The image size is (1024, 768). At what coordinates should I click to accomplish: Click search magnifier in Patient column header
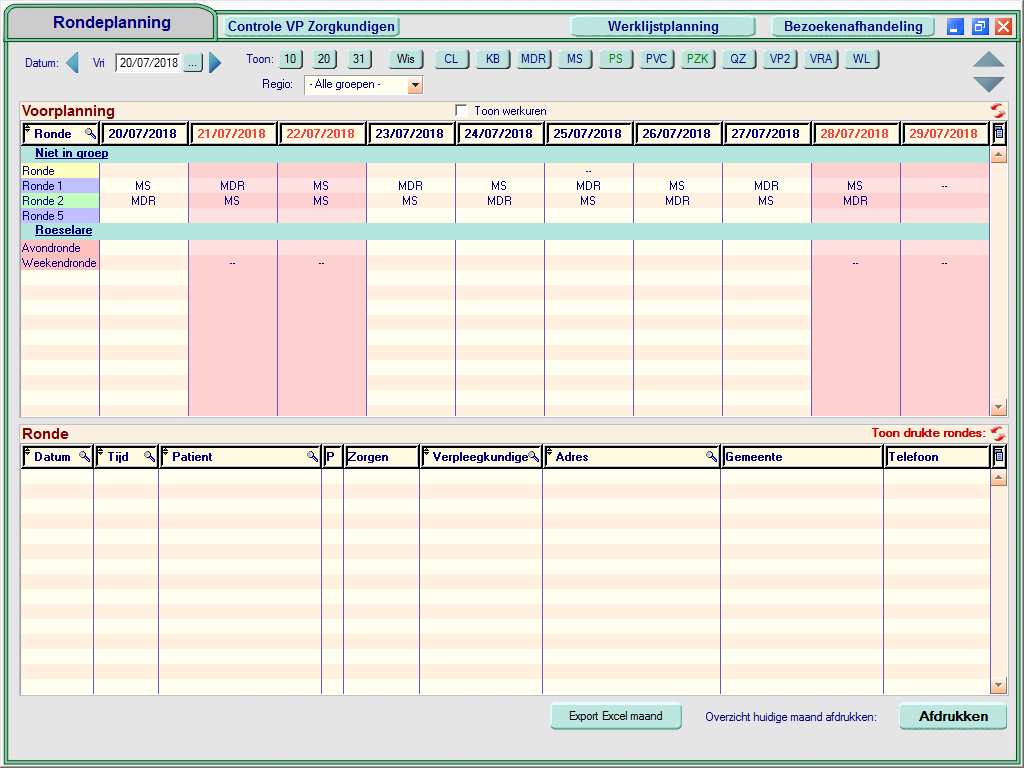pos(312,457)
